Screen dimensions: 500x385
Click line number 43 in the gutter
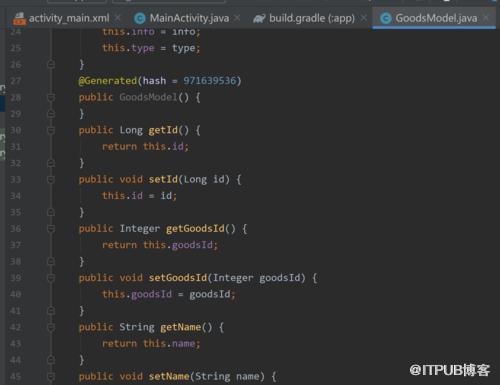click(x=15, y=344)
